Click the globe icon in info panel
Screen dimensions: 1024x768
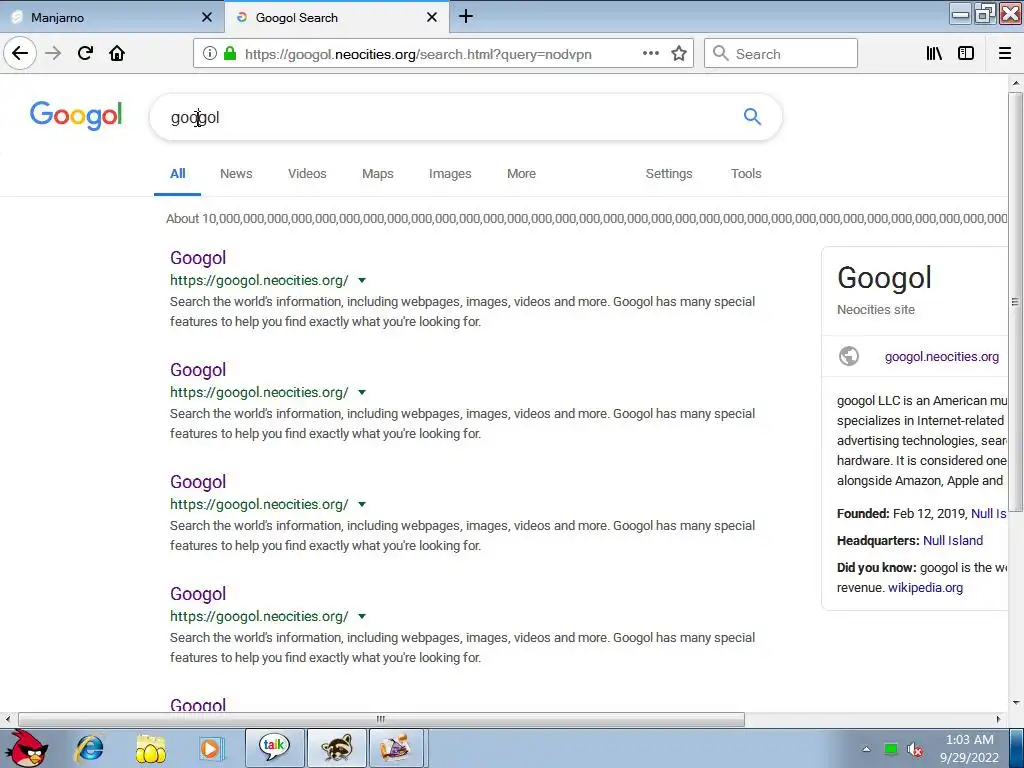tap(848, 356)
